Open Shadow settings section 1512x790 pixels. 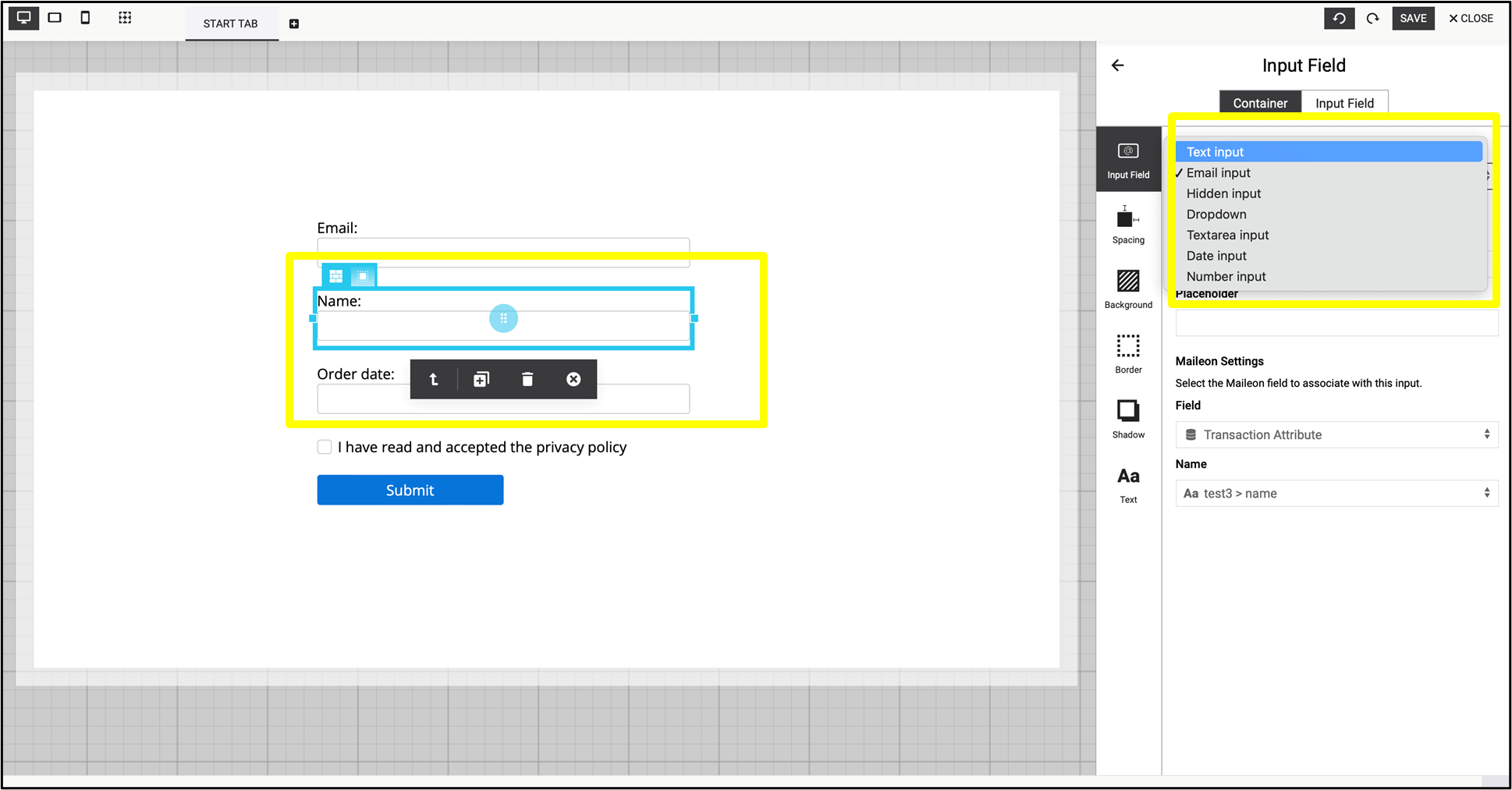click(x=1128, y=419)
